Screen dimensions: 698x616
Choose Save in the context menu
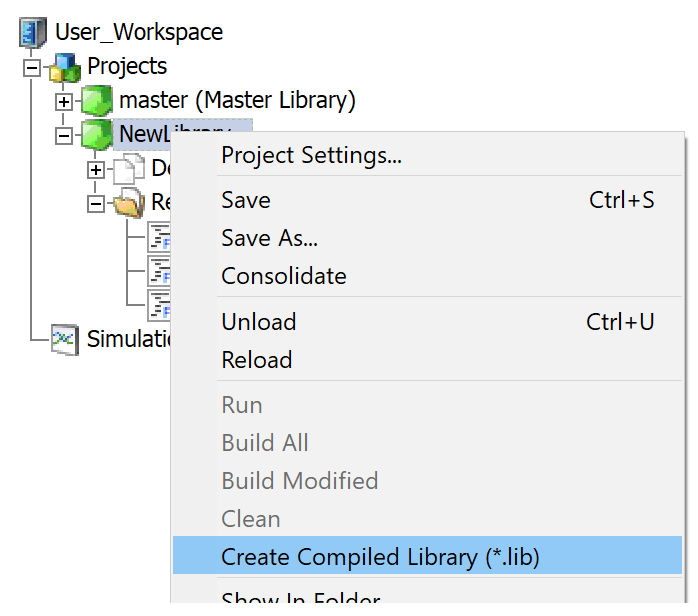click(x=246, y=200)
